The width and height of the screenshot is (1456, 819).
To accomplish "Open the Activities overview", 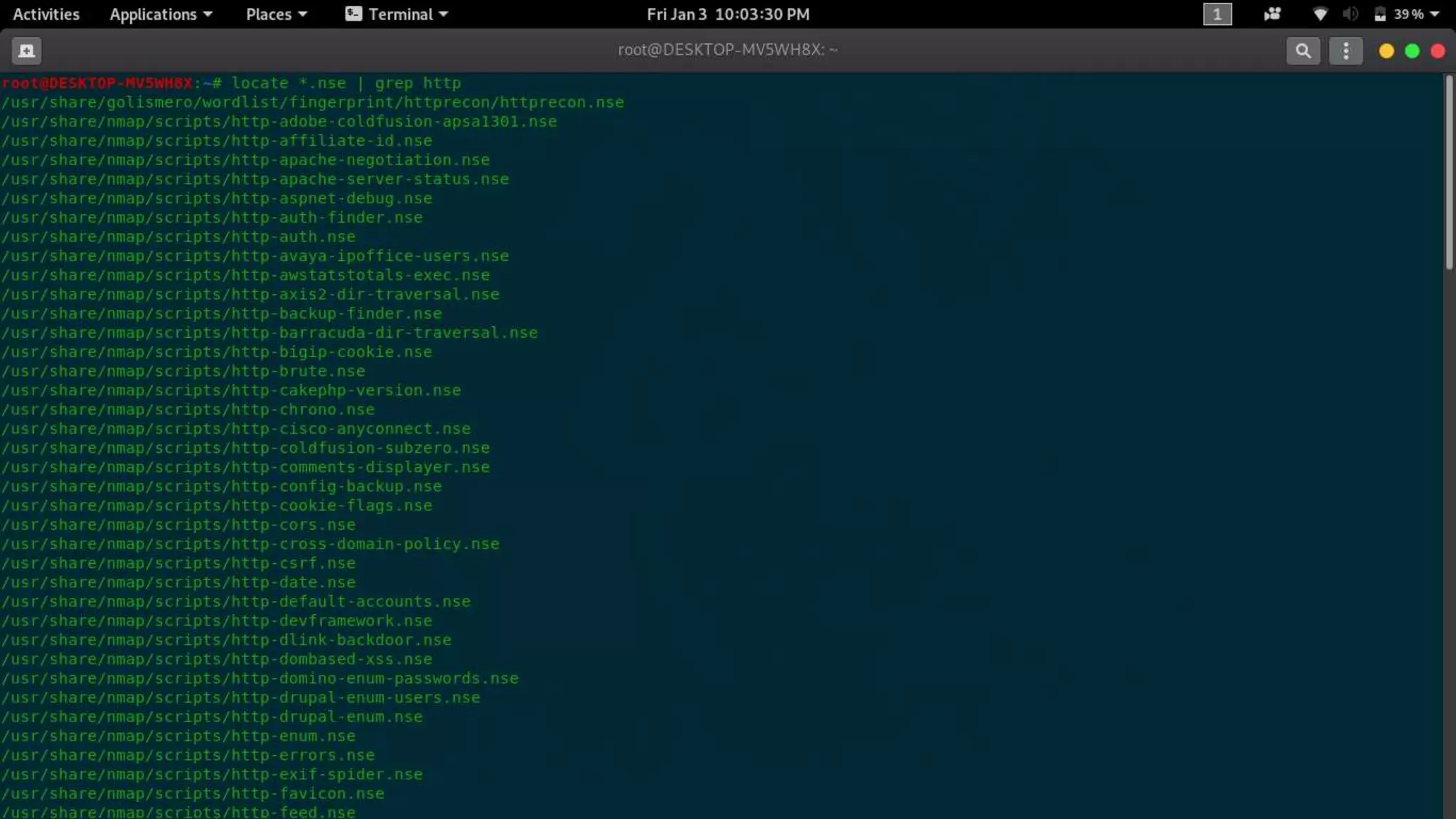I will (46, 14).
